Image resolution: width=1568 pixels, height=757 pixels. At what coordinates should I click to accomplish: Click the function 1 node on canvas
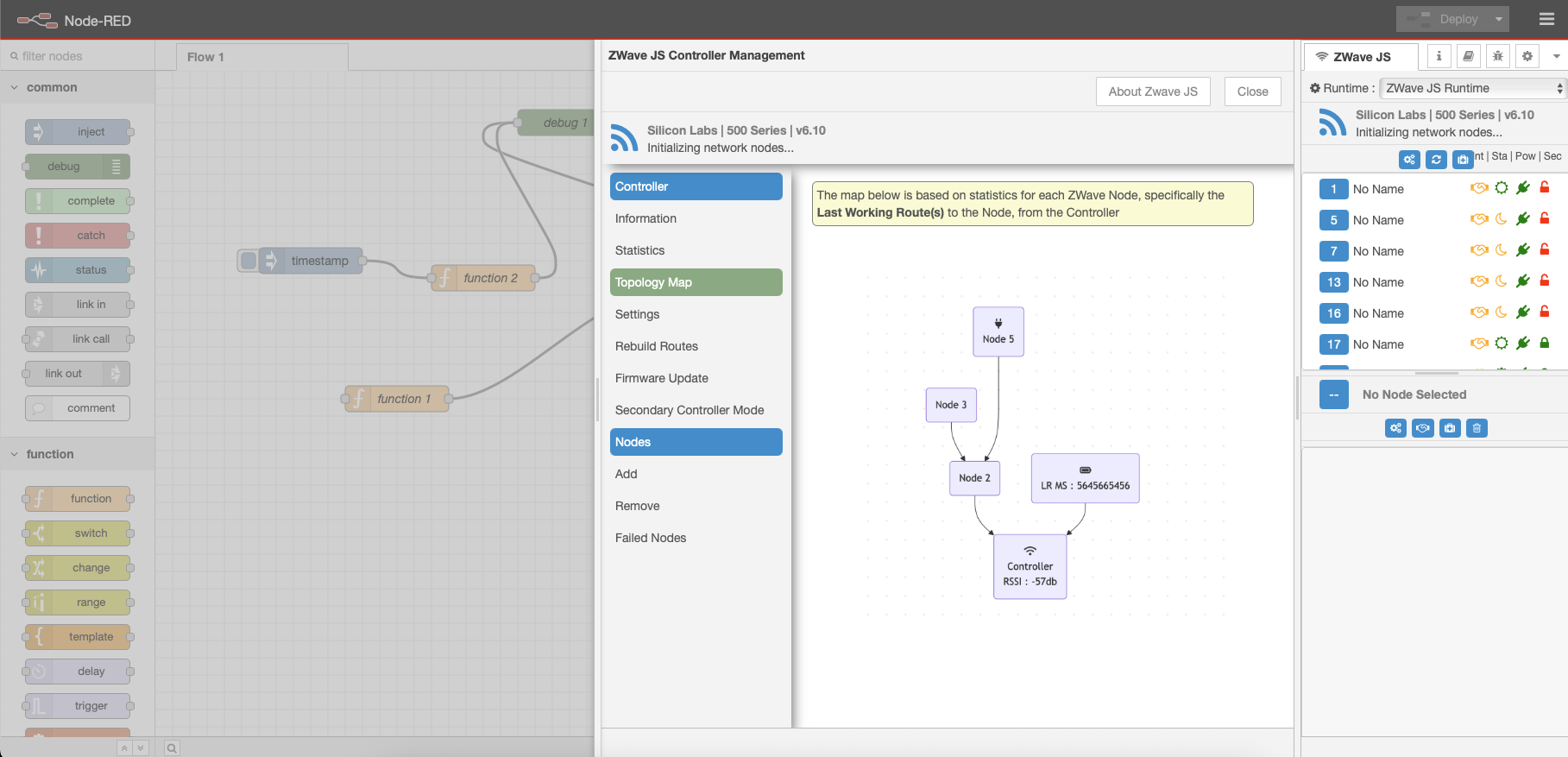pos(397,399)
